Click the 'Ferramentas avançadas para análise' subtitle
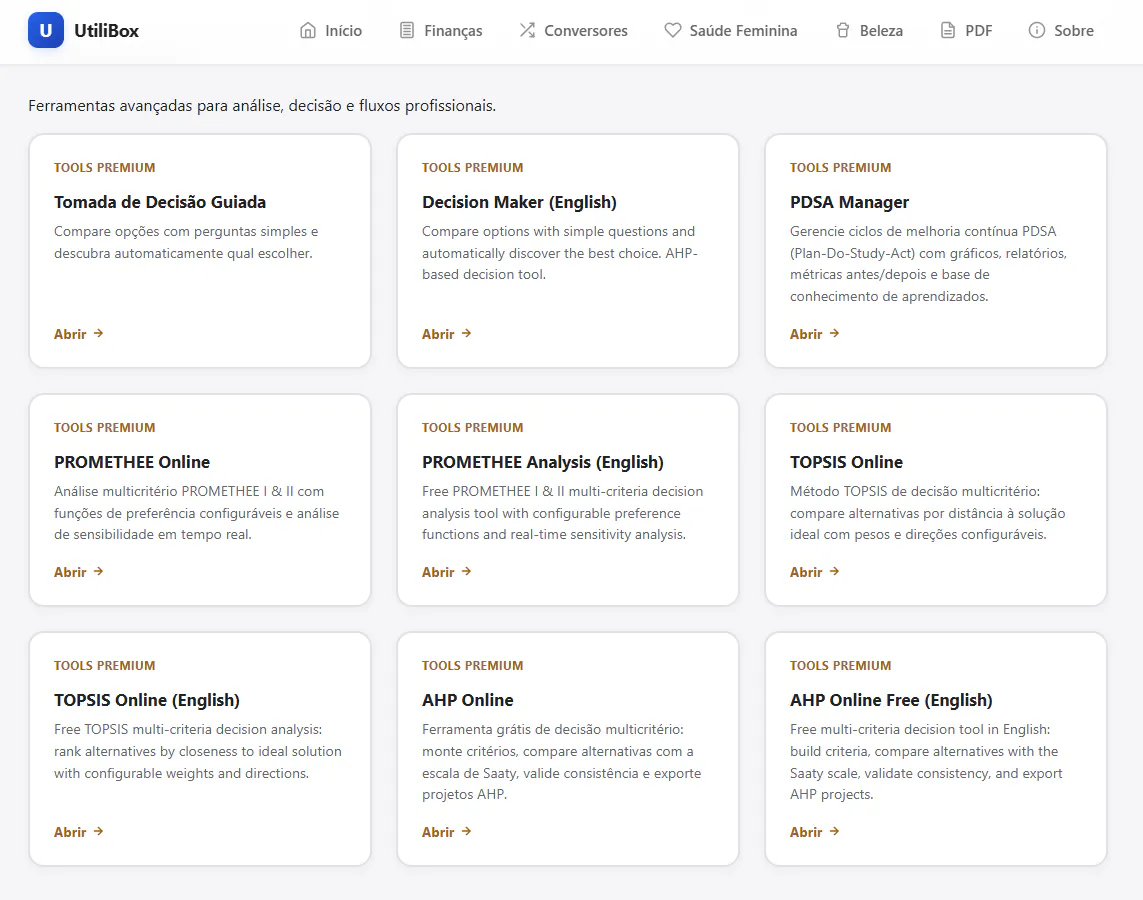Screen dimensions: 1143x900 tap(262, 106)
